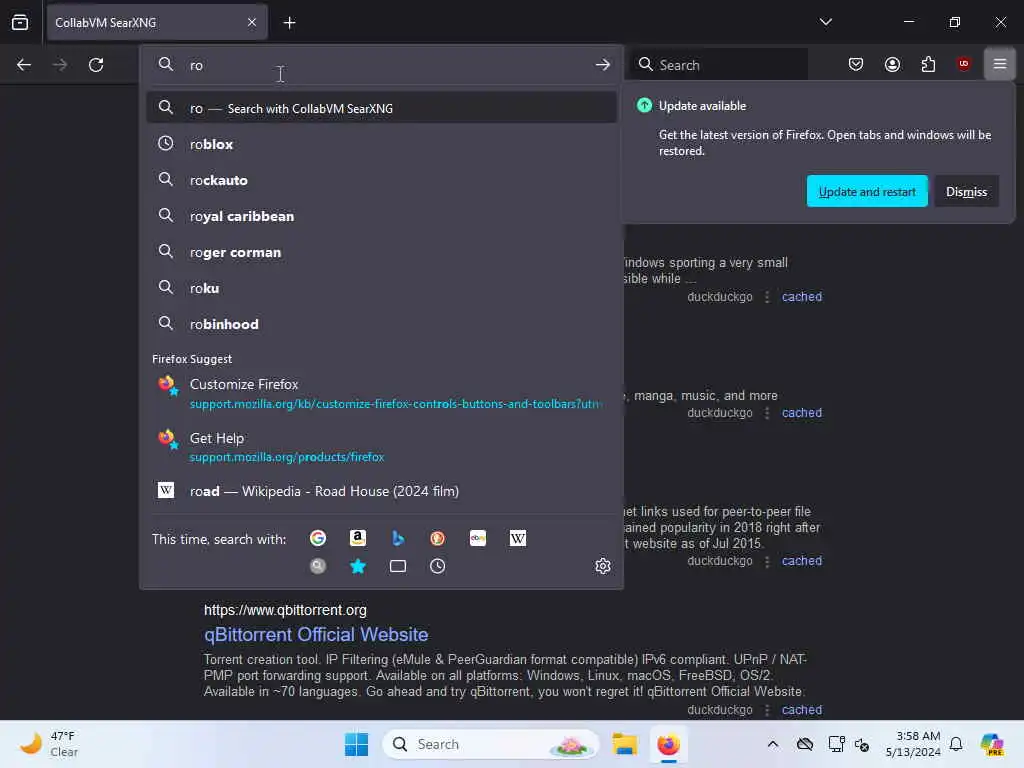The image size is (1024, 768).
Task: Open the Extensions panel
Action: click(x=928, y=65)
